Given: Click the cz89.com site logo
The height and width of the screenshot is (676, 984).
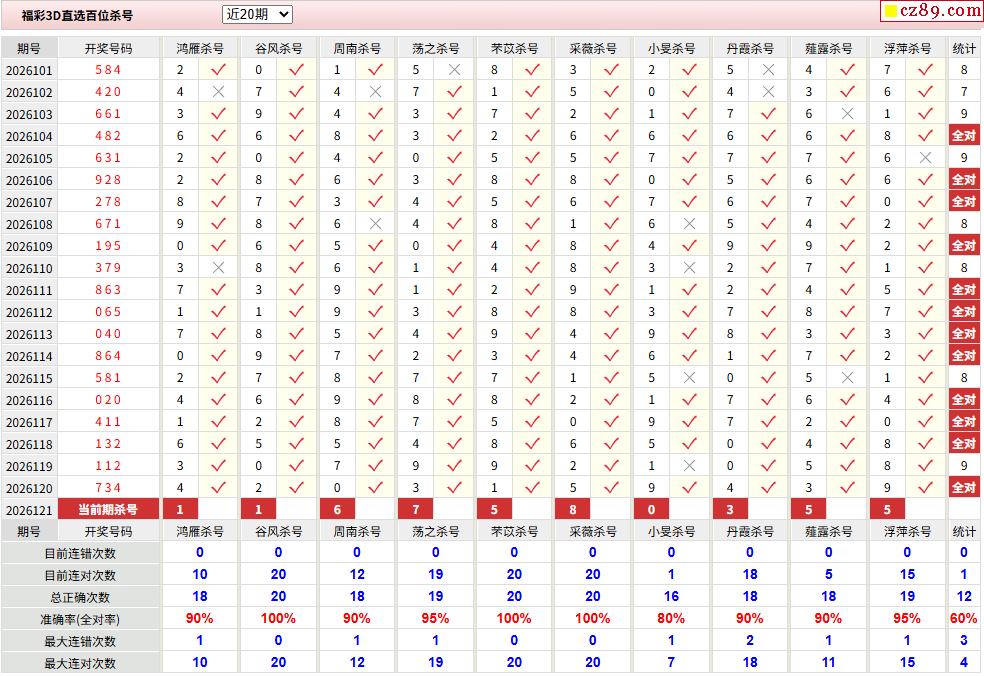Looking at the screenshot, I should click(932, 11).
